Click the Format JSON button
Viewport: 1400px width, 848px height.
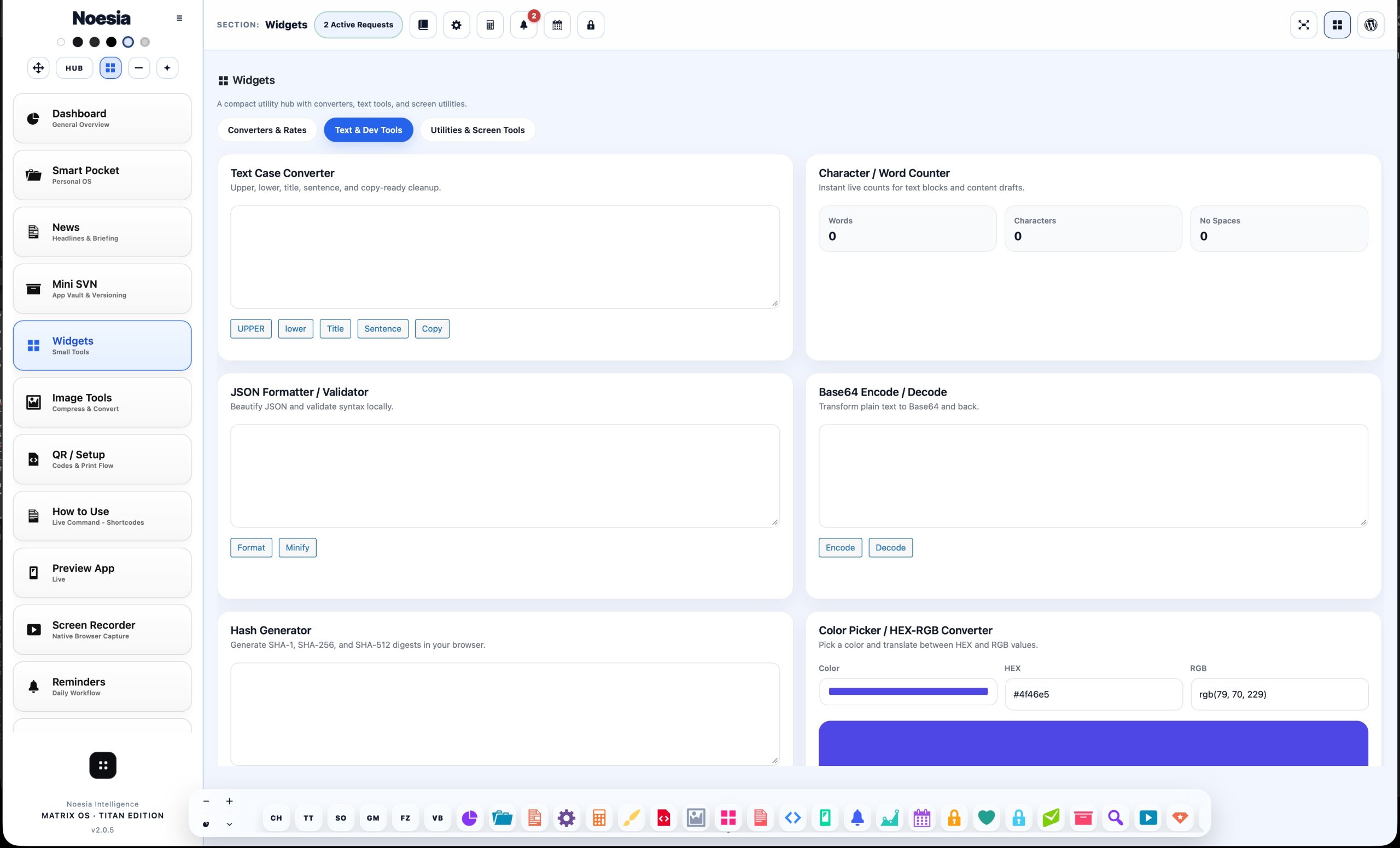[x=251, y=547]
